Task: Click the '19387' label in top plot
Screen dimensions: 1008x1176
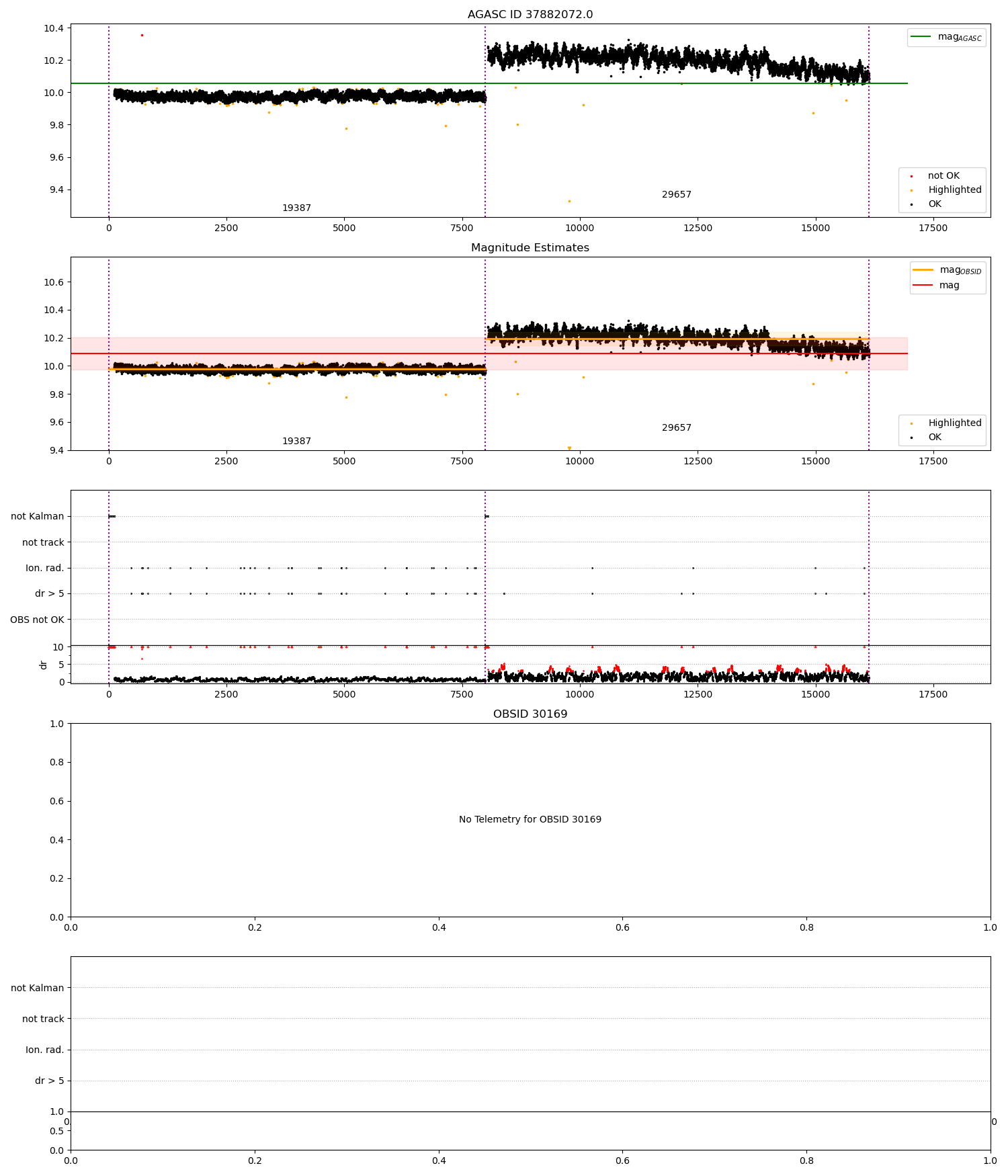Action: (296, 208)
